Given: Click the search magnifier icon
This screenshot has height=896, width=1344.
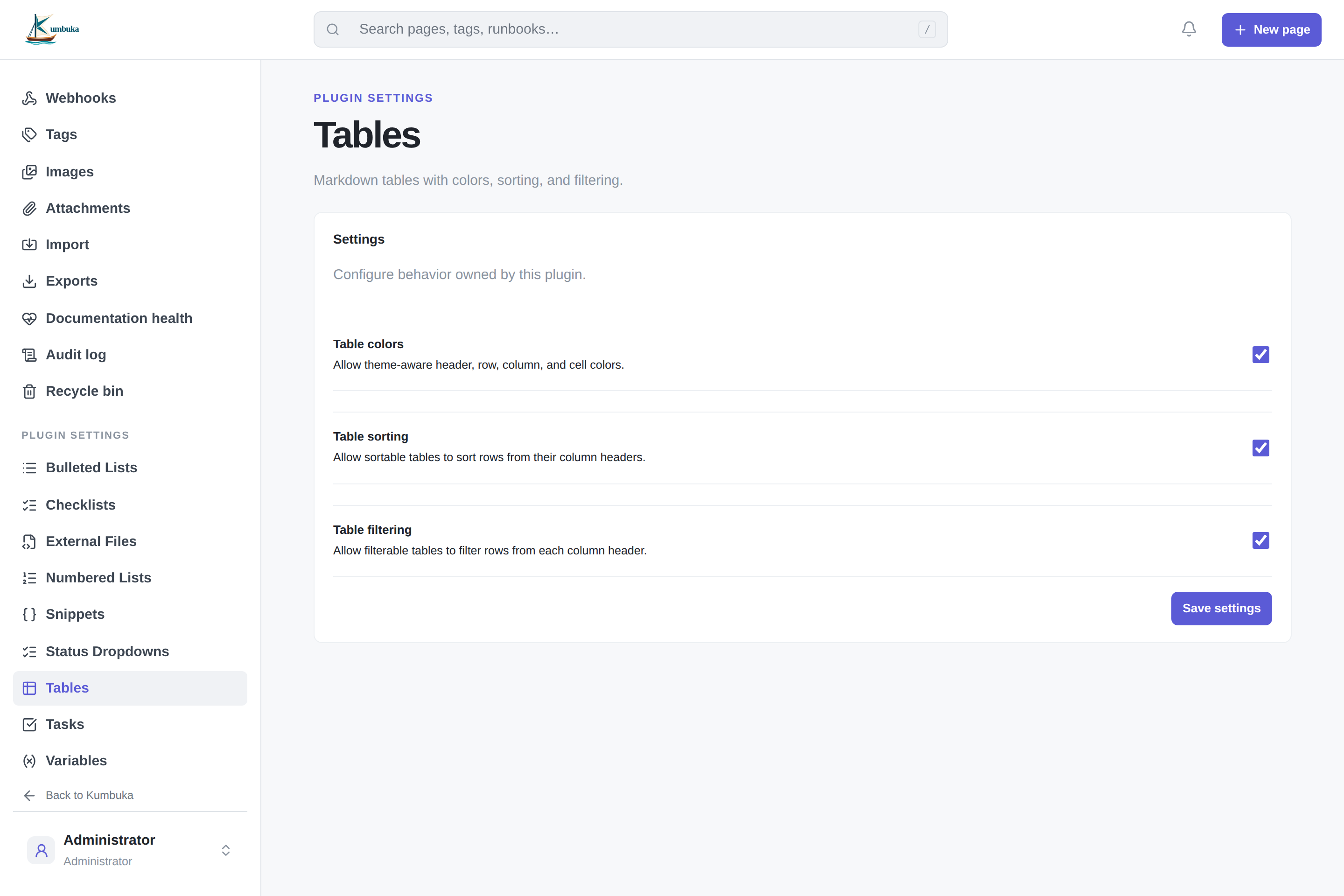Looking at the screenshot, I should click(333, 29).
